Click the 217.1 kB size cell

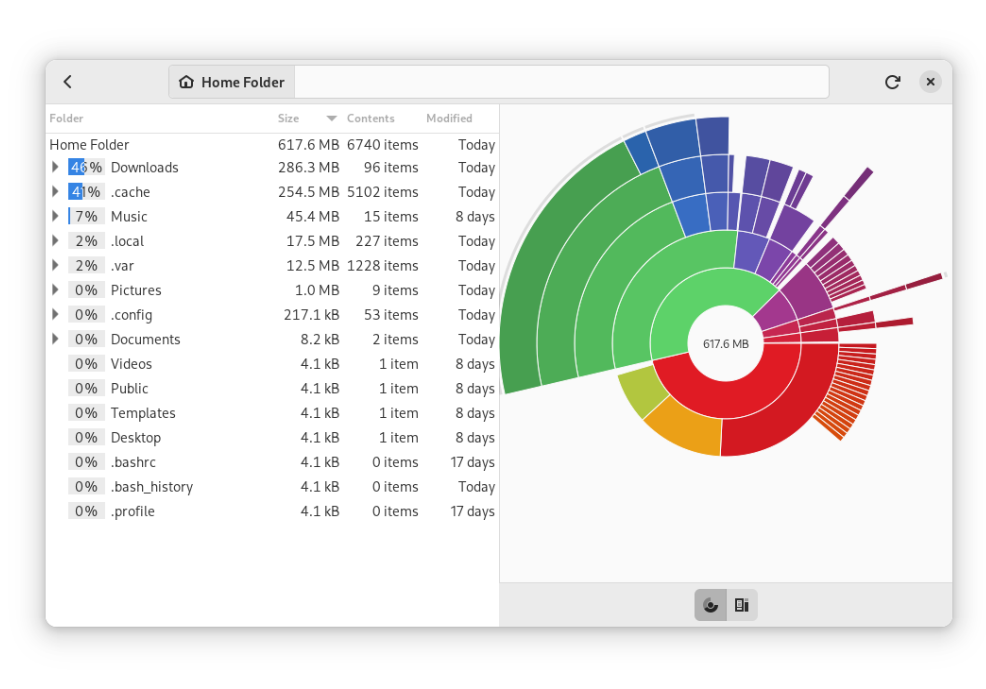(x=311, y=314)
